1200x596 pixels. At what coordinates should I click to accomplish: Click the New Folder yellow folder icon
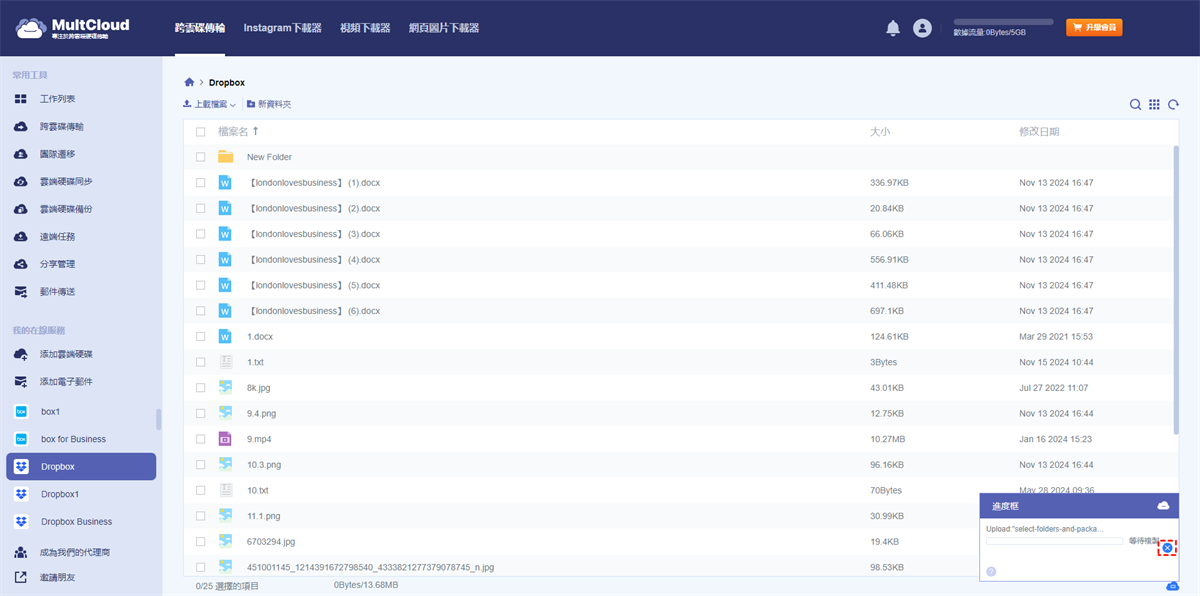pos(226,157)
